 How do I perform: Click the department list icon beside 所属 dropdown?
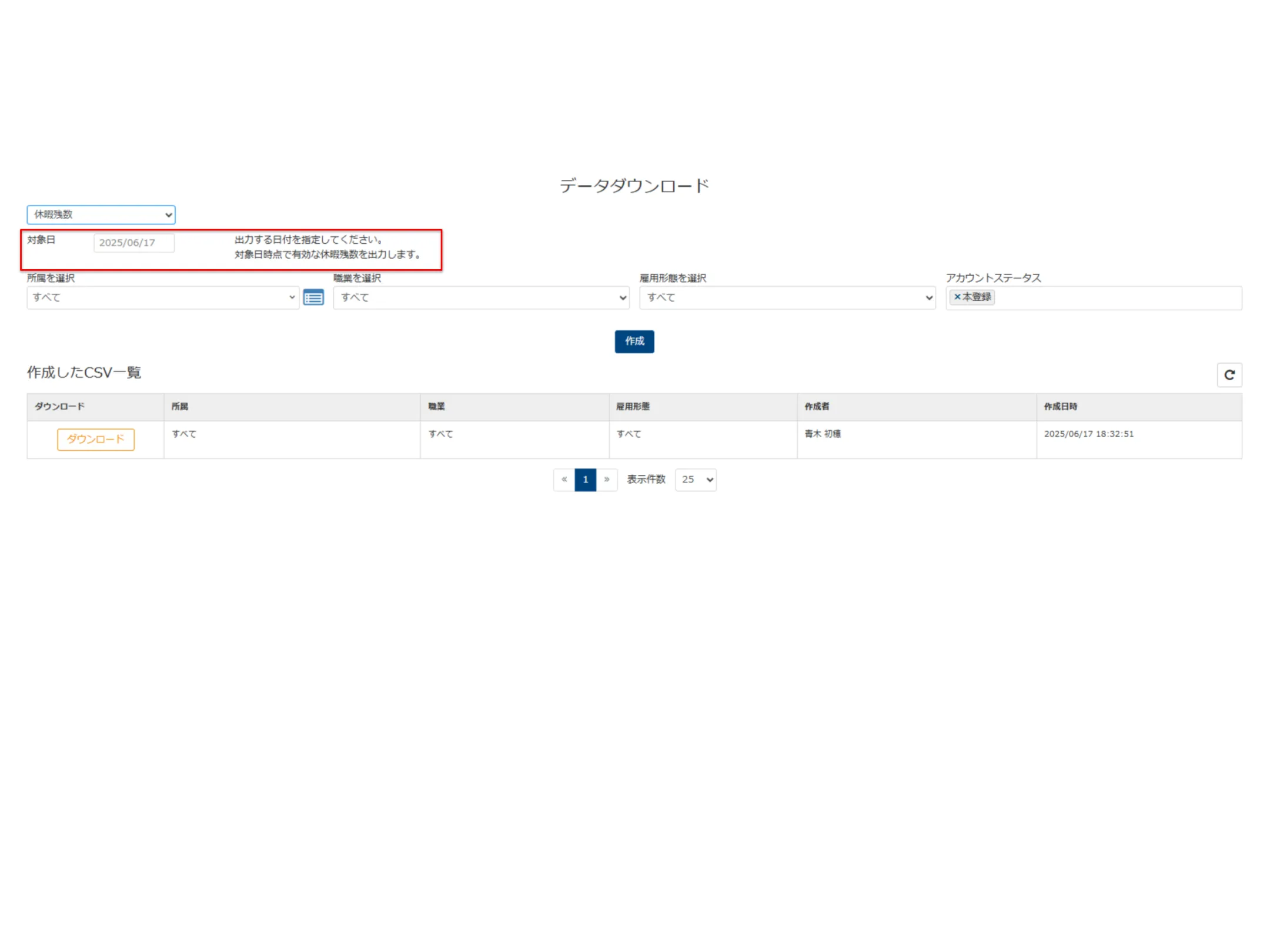click(x=313, y=298)
